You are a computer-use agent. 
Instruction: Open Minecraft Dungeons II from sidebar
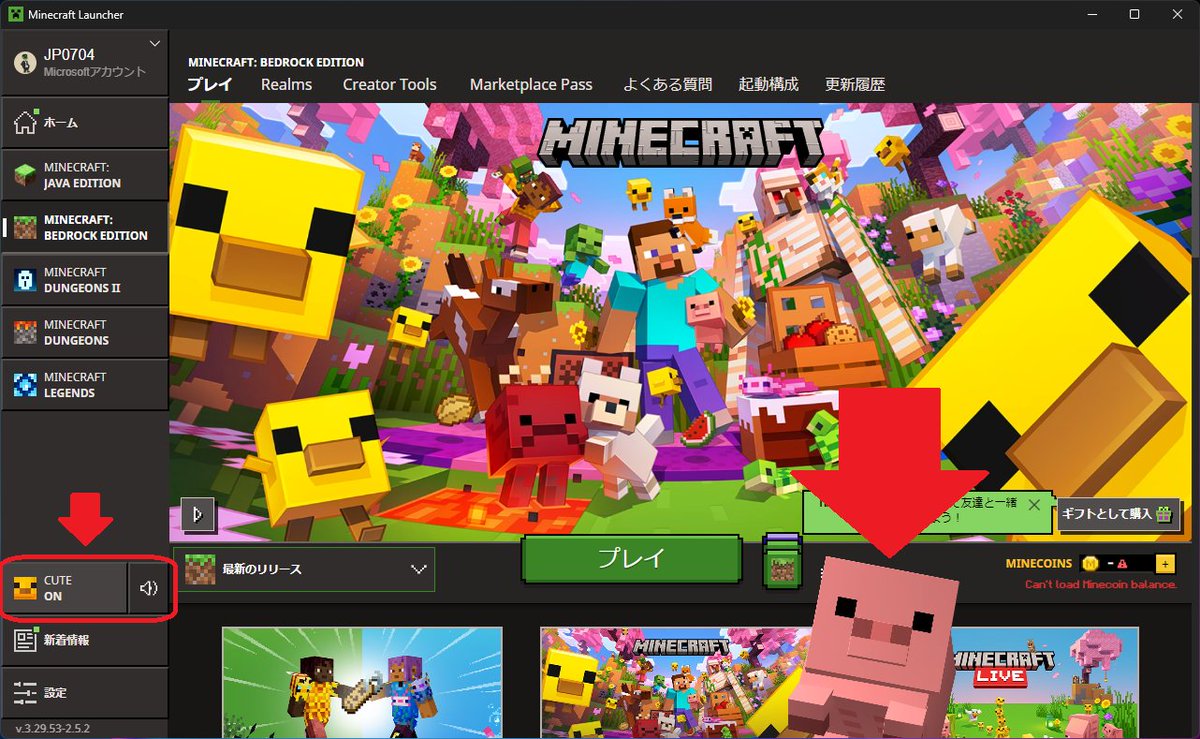coord(84,280)
